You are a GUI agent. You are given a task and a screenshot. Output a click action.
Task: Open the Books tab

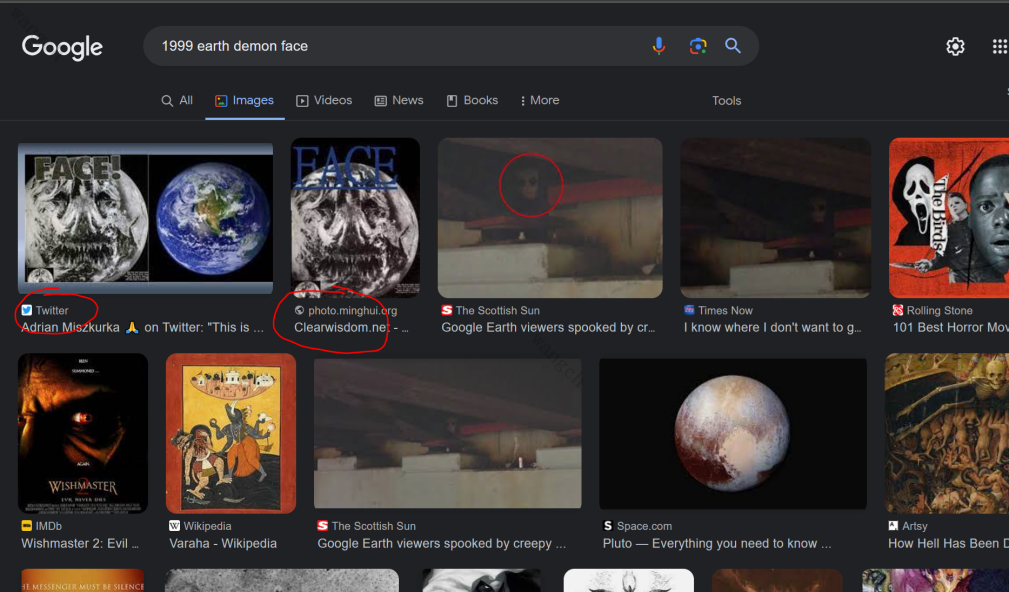click(x=472, y=100)
